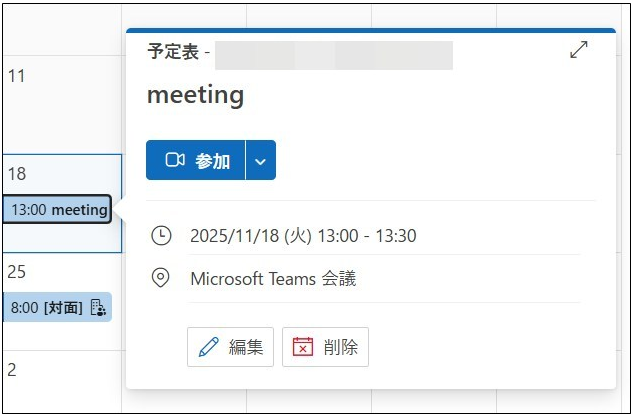Click the attendee icon on the 8:00 event
The image size is (633, 416).
[x=98, y=307]
